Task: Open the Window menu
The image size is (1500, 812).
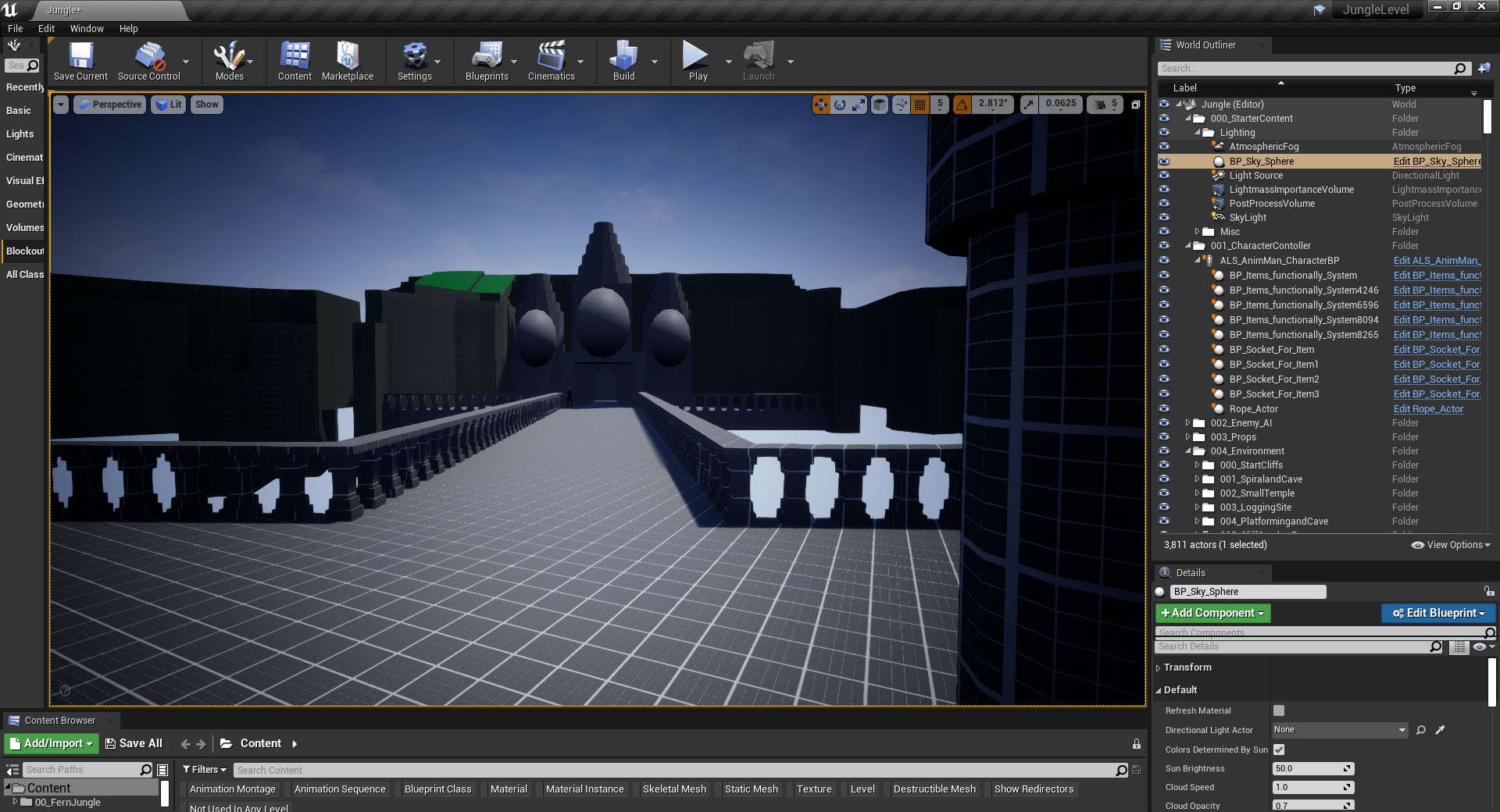Action: (x=87, y=29)
